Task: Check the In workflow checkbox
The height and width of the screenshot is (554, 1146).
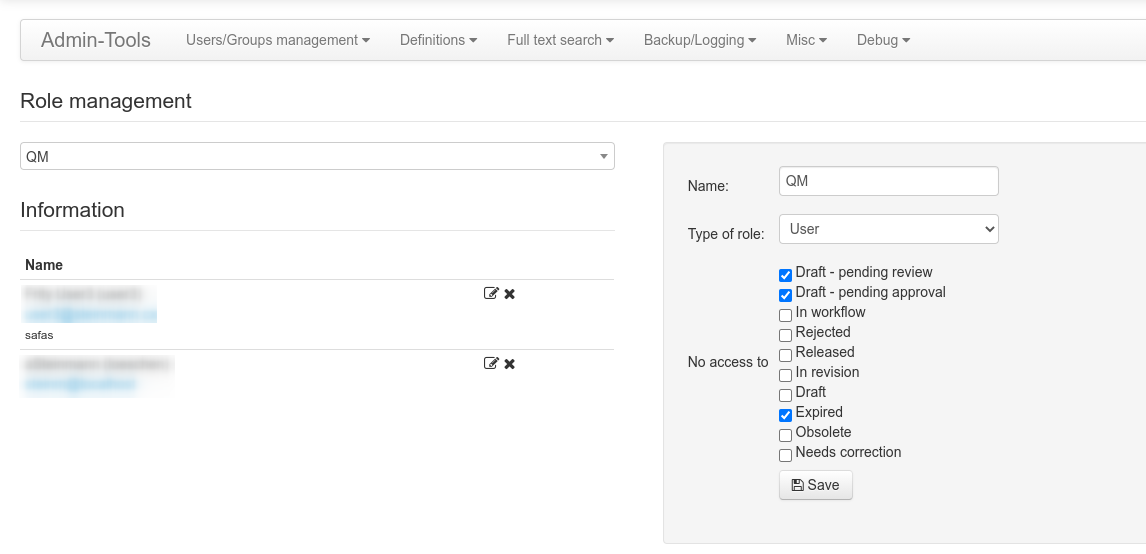Action: 785,315
